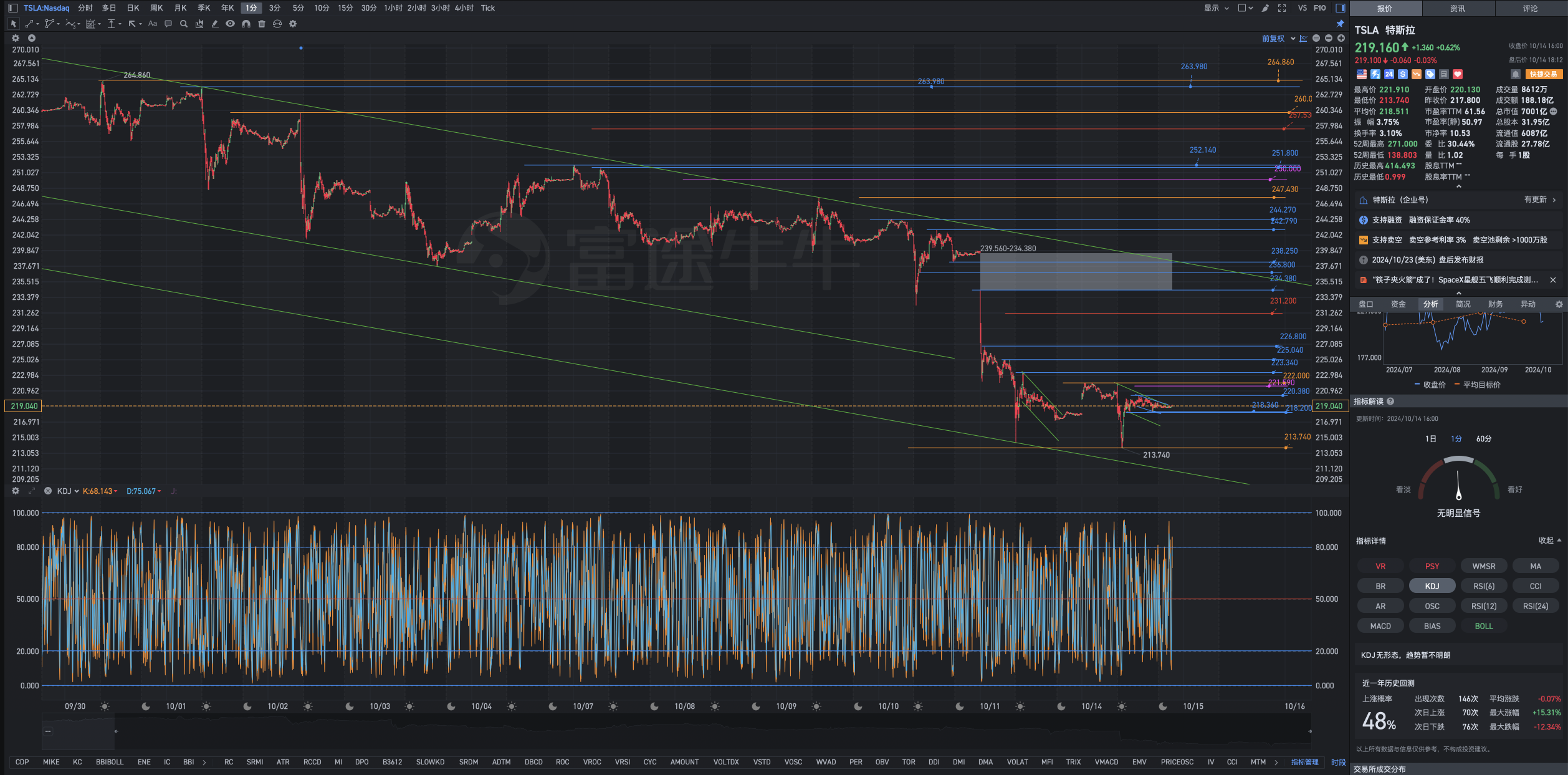Image resolution: width=1568 pixels, height=775 pixels.
Task: Open 指标管理 indicator management link
Action: point(1305,762)
